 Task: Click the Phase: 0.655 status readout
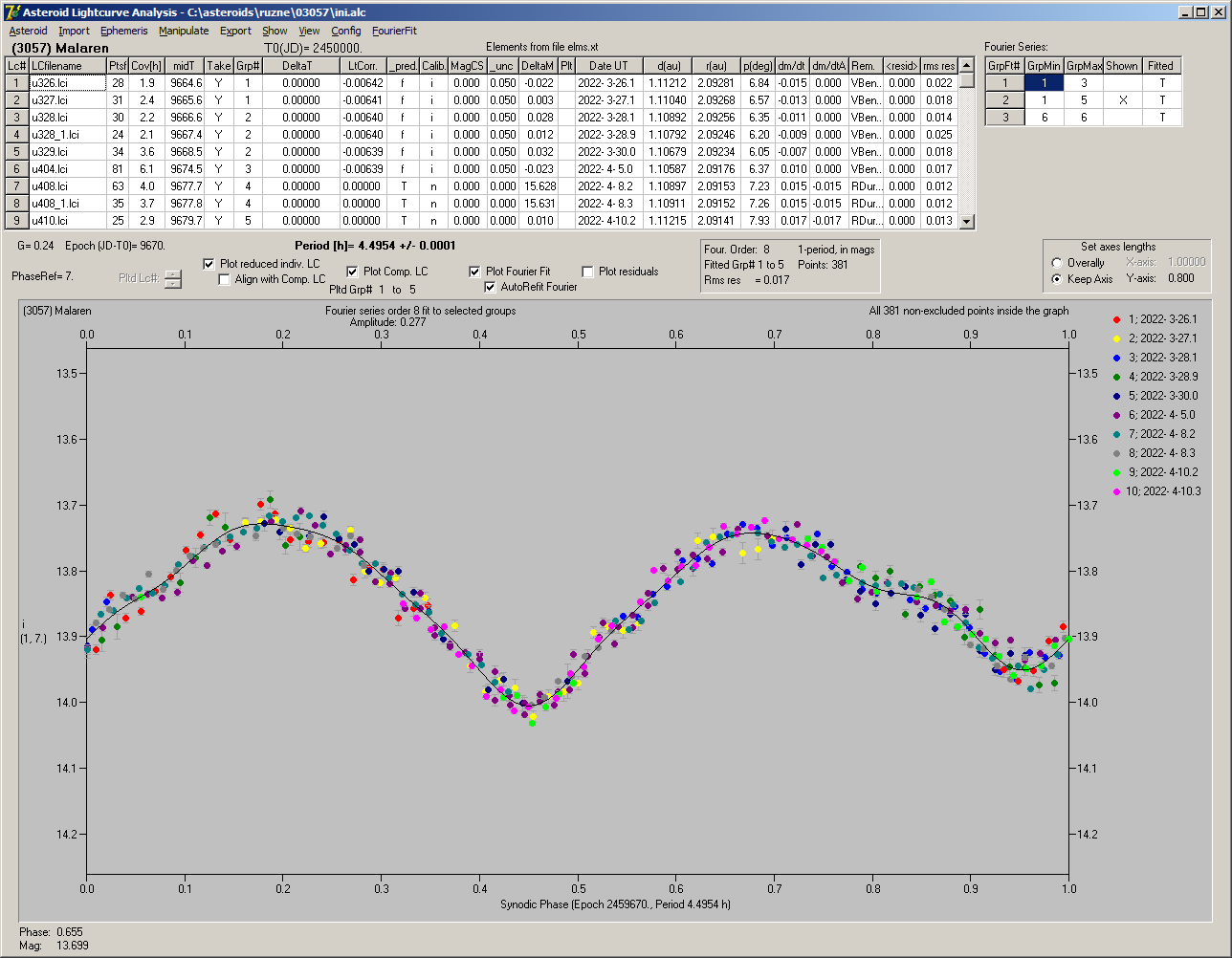coord(51,931)
